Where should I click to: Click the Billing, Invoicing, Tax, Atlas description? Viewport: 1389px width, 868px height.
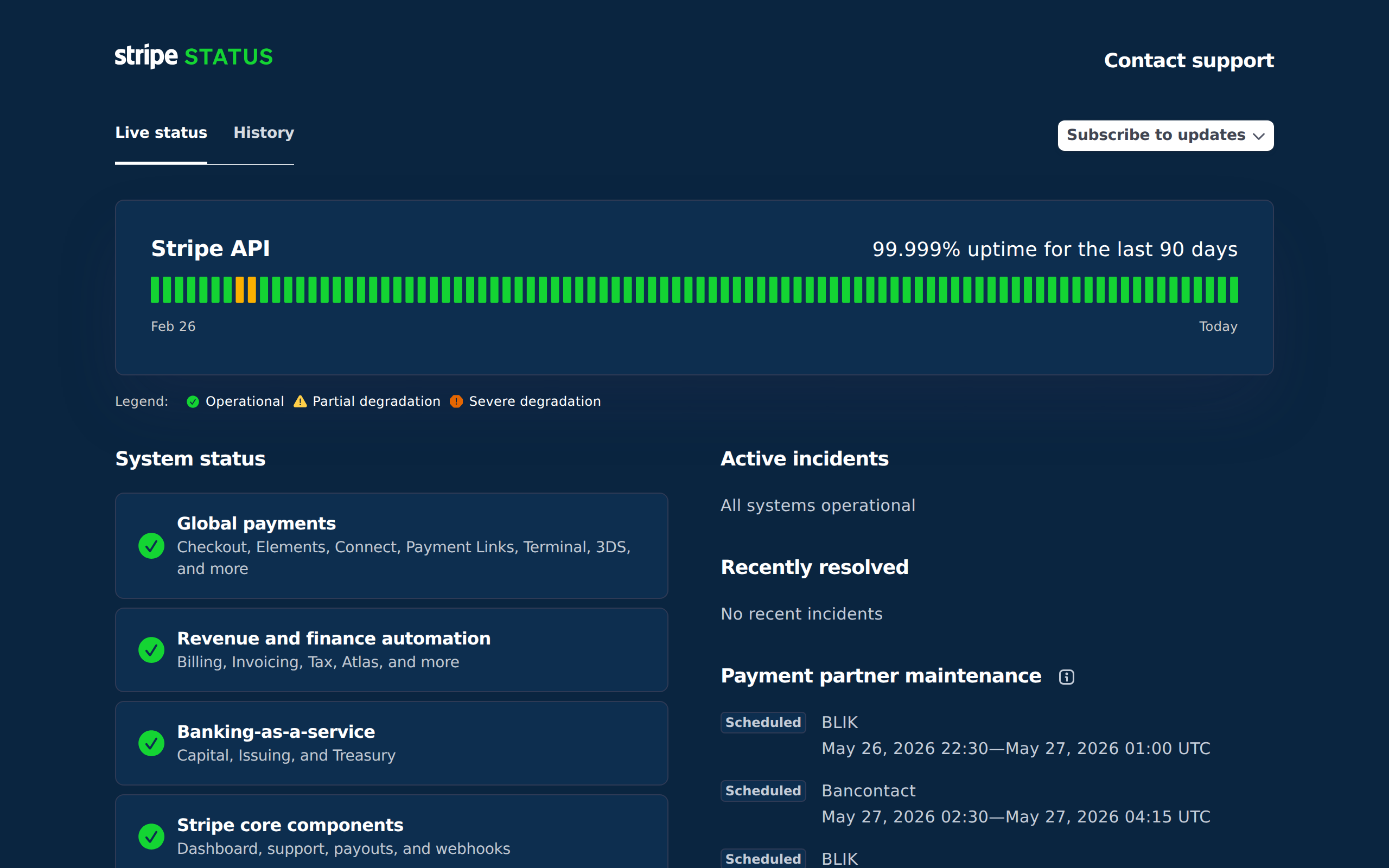point(318,662)
